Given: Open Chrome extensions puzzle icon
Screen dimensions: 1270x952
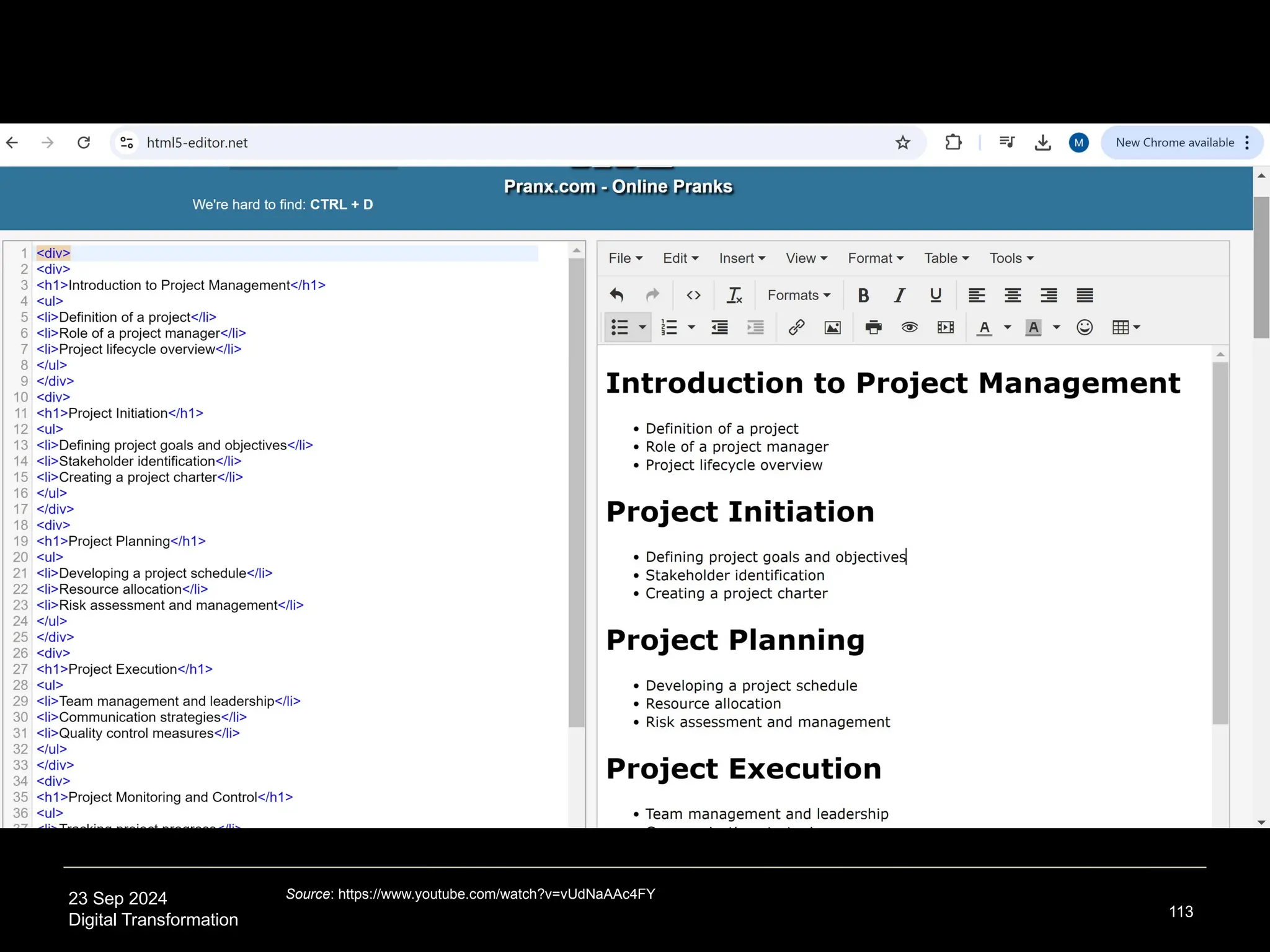Looking at the screenshot, I should click(953, 143).
